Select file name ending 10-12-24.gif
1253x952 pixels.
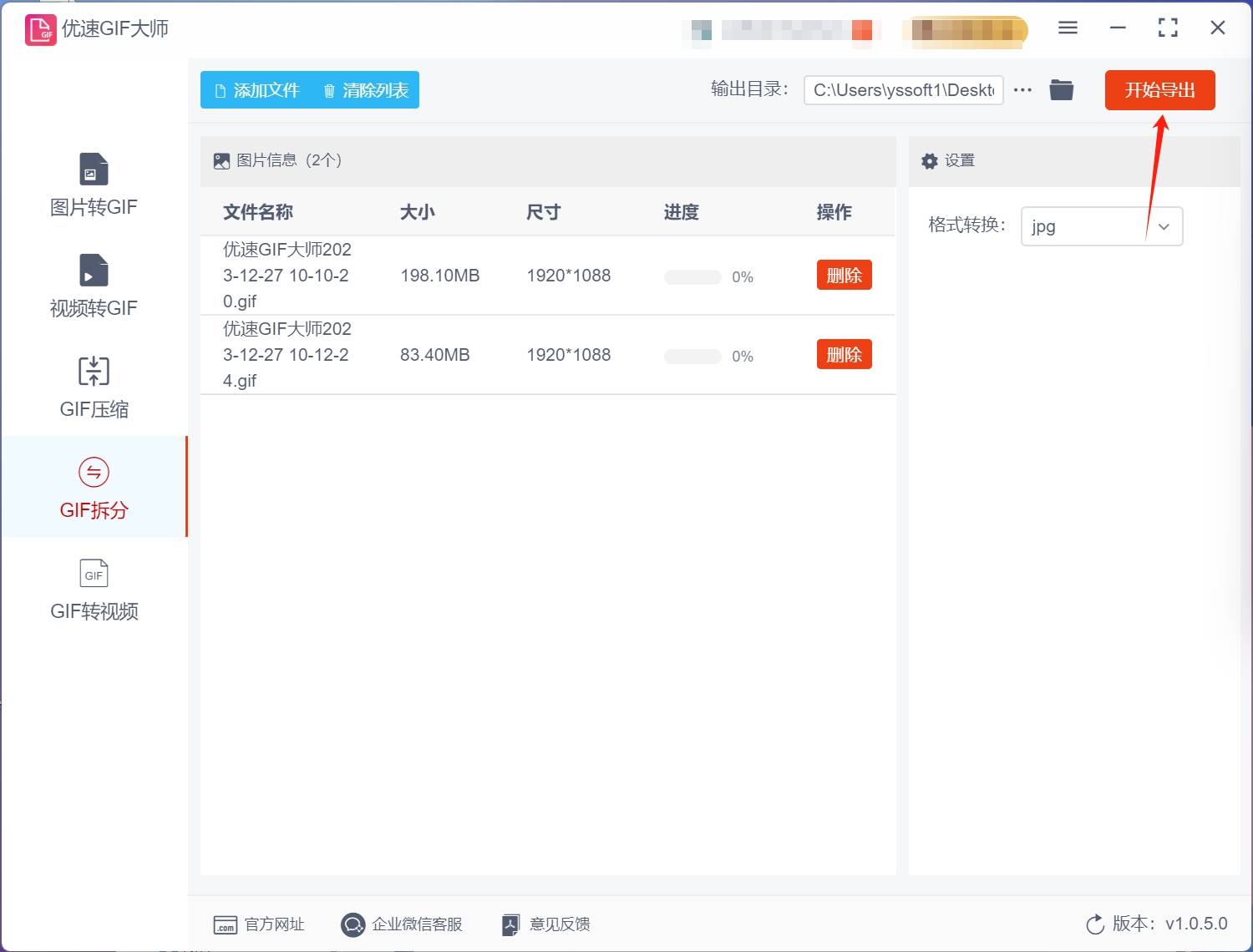[287, 355]
